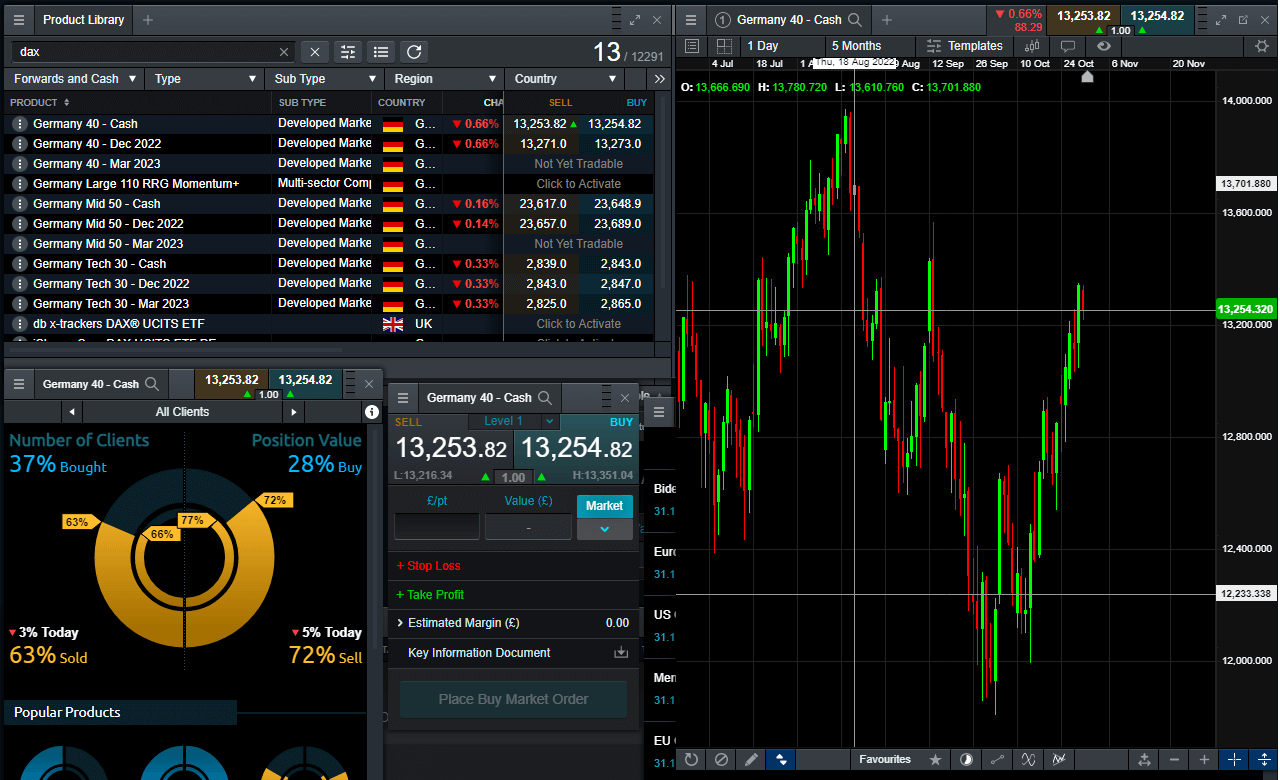Image resolution: width=1280 pixels, height=780 pixels.
Task: Select the trendline drawing tool
Action: pos(997,759)
